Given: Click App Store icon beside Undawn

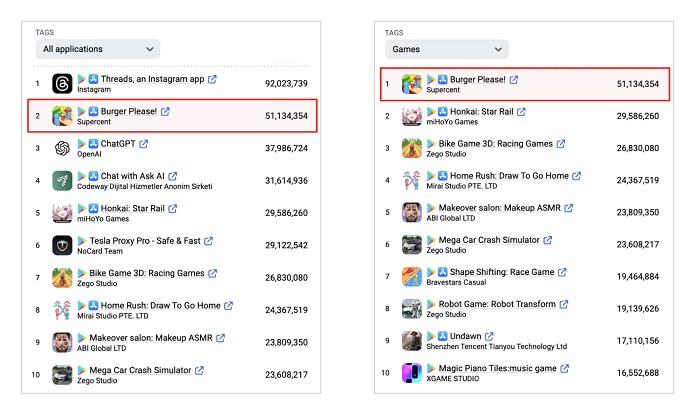Looking at the screenshot, I should (x=442, y=336).
